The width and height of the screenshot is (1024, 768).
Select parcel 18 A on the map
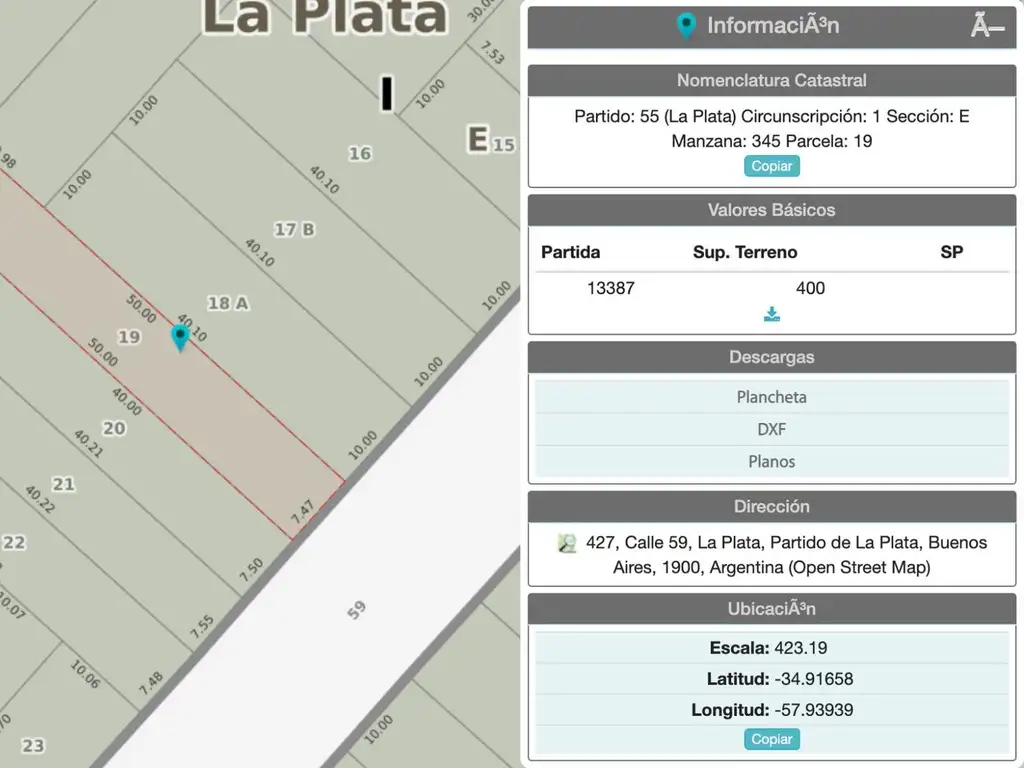tap(227, 303)
